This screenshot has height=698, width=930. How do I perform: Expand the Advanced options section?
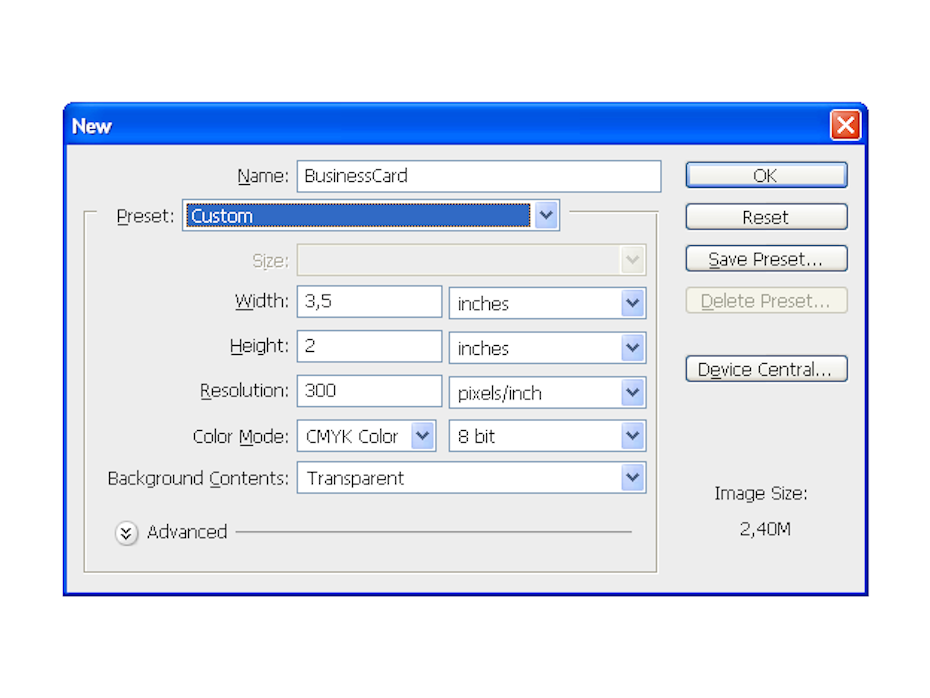(x=126, y=533)
